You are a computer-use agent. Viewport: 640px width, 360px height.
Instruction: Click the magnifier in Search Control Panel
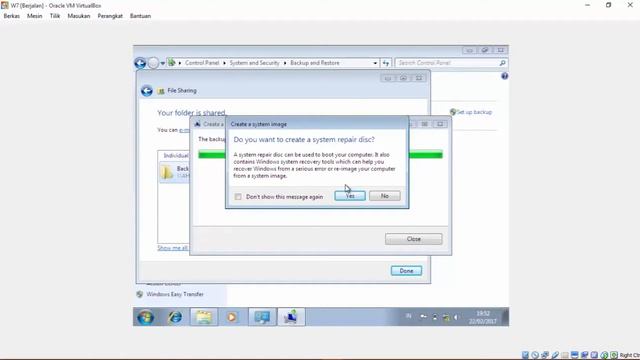click(x=502, y=63)
